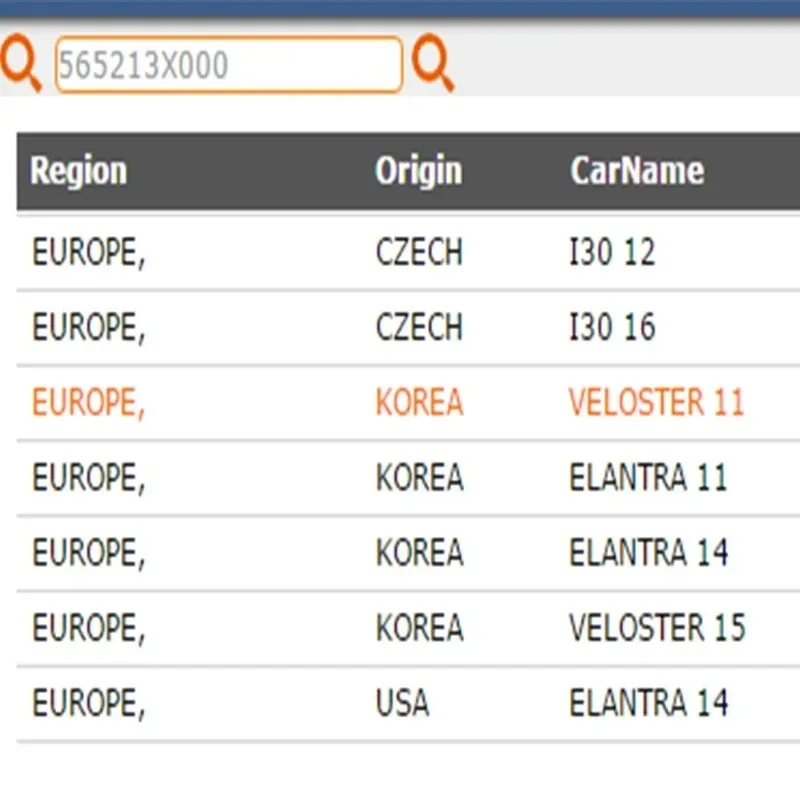Click EUROPE region in the I30 16 row
800x800 pixels.
tap(89, 328)
